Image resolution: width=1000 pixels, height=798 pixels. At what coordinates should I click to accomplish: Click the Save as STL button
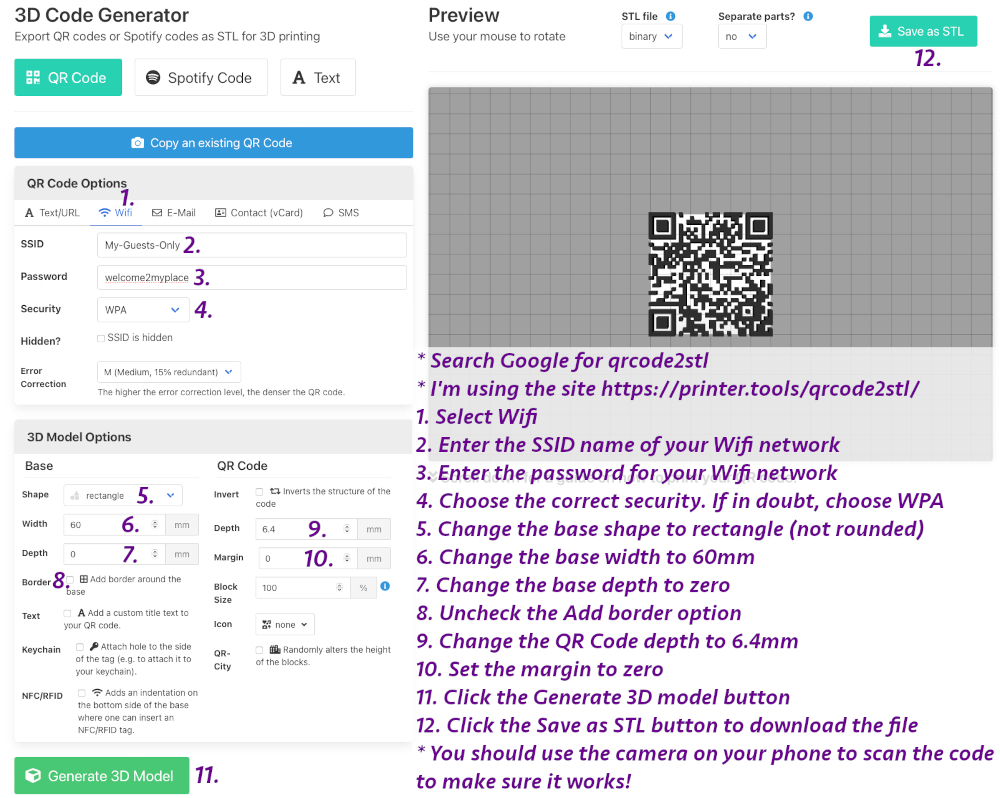[x=923, y=31]
